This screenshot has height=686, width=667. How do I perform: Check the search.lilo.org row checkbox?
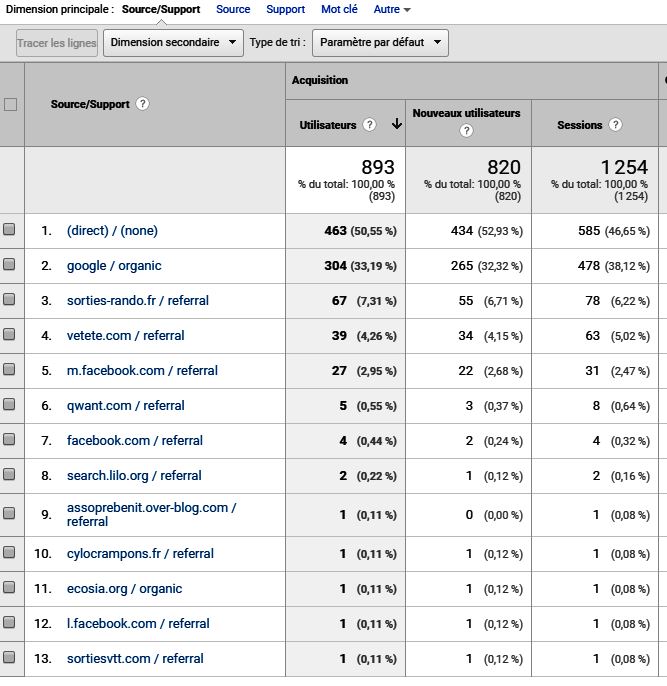click(x=9, y=474)
